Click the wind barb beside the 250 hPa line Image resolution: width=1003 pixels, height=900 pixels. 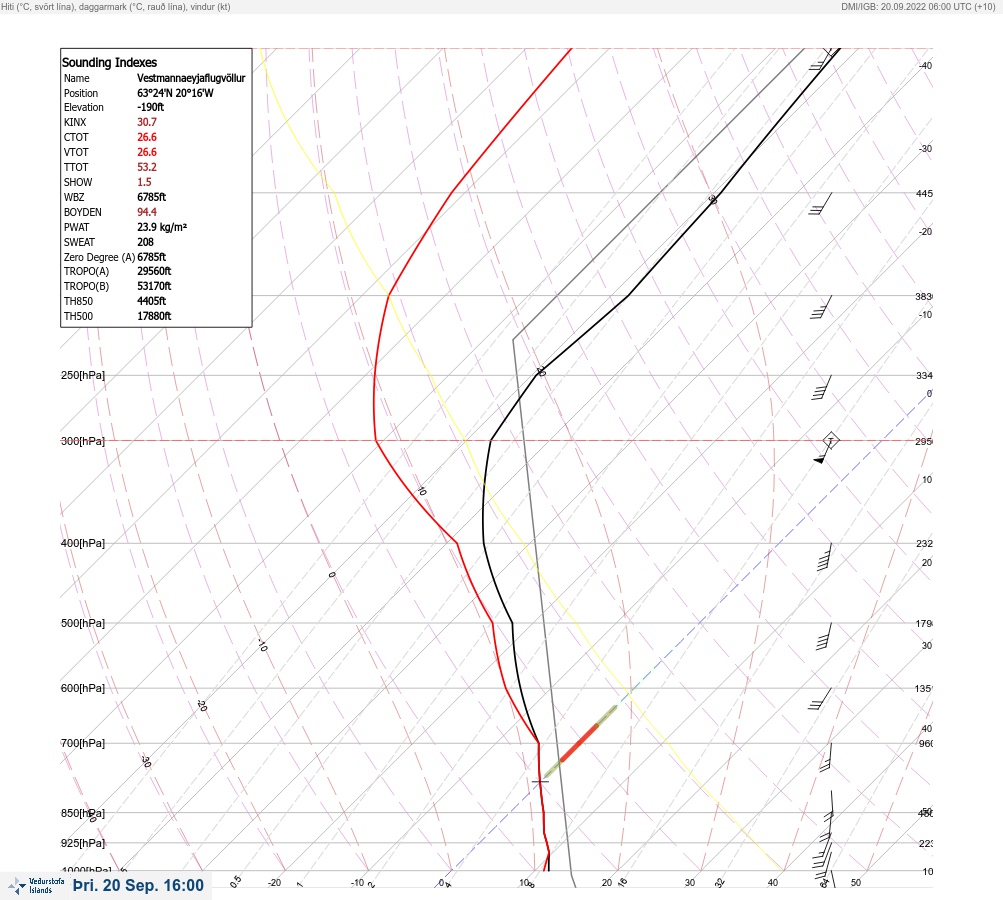point(822,387)
